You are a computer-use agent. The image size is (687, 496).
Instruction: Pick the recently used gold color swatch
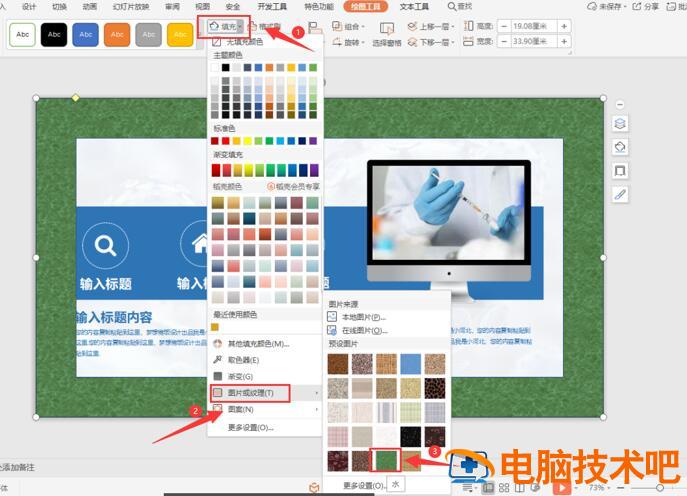pyautogui.click(x=215, y=327)
